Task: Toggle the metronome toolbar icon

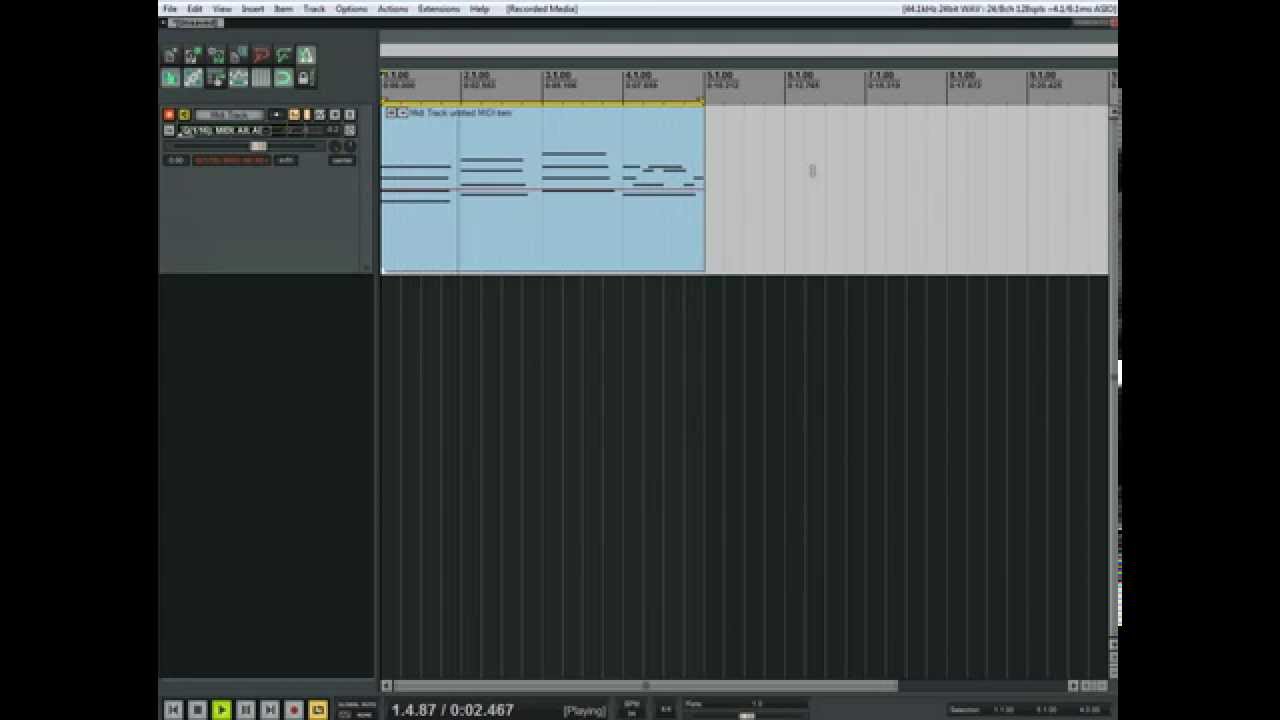Action: click(x=306, y=56)
